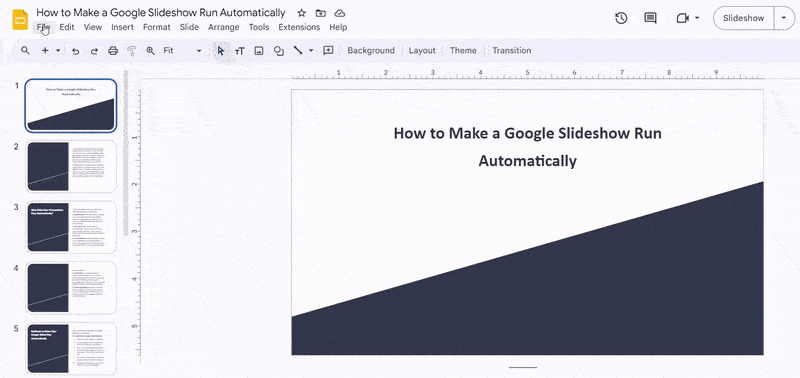
Task: Open the Tools menu
Action: tap(259, 27)
